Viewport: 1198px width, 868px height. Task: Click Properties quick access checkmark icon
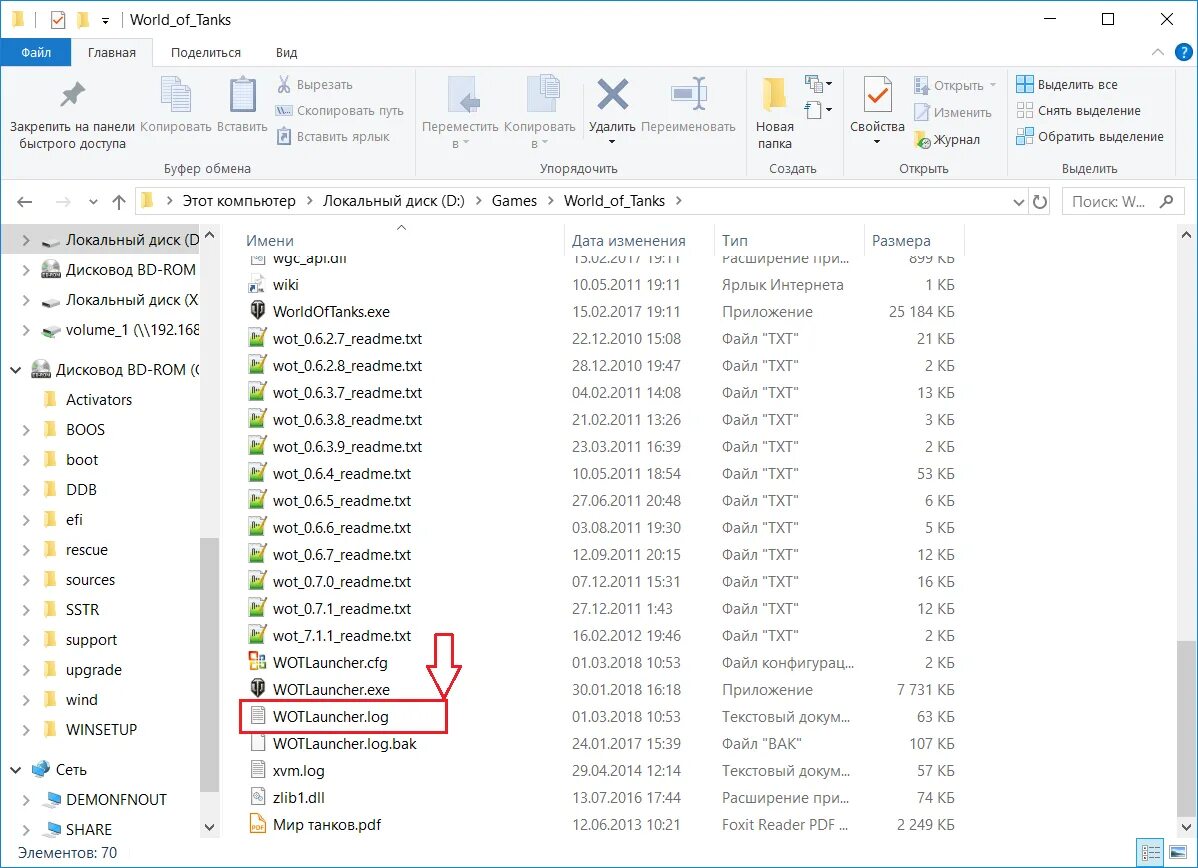tap(58, 20)
